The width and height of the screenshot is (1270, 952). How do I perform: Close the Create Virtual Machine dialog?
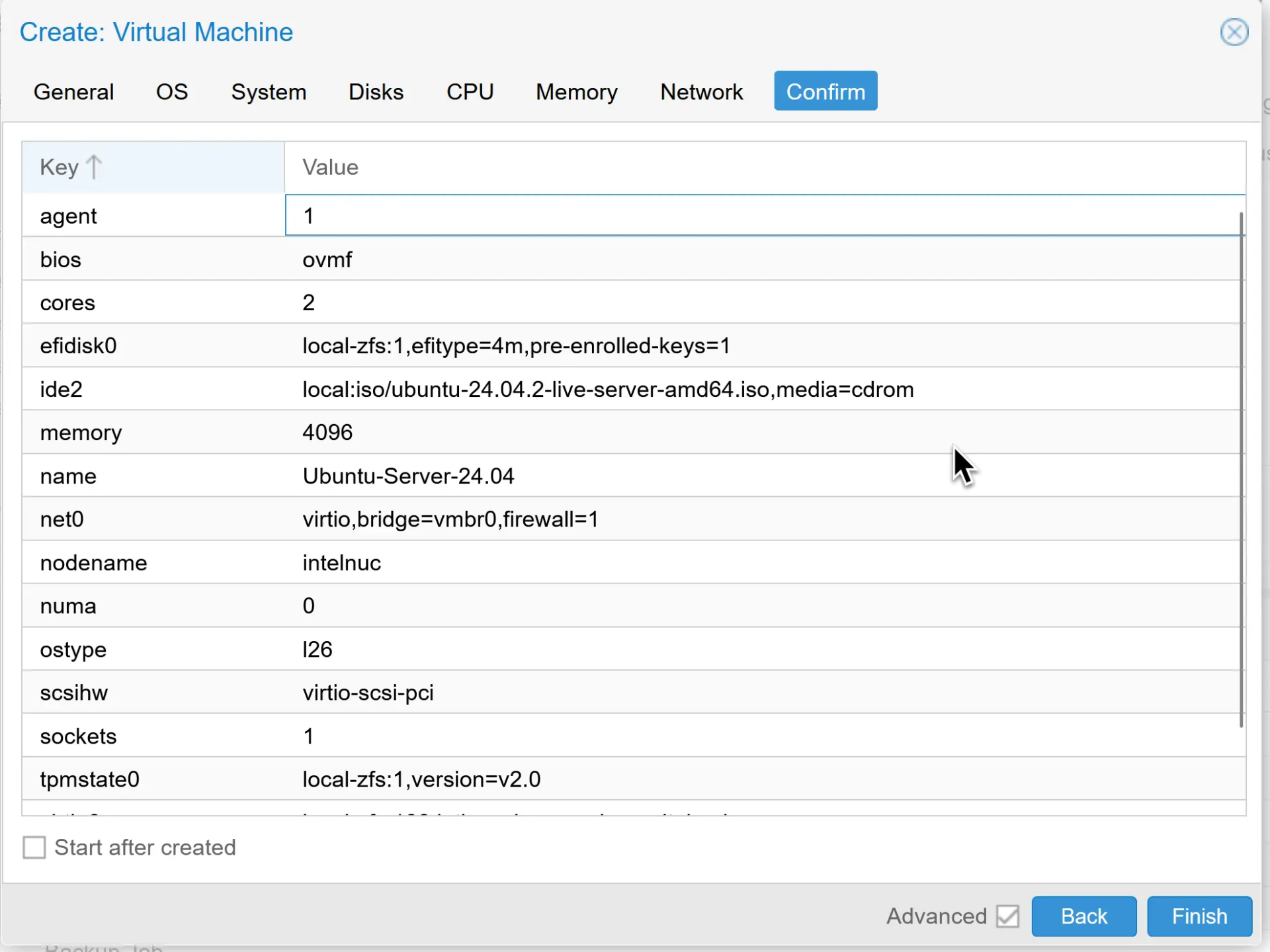(x=1234, y=32)
